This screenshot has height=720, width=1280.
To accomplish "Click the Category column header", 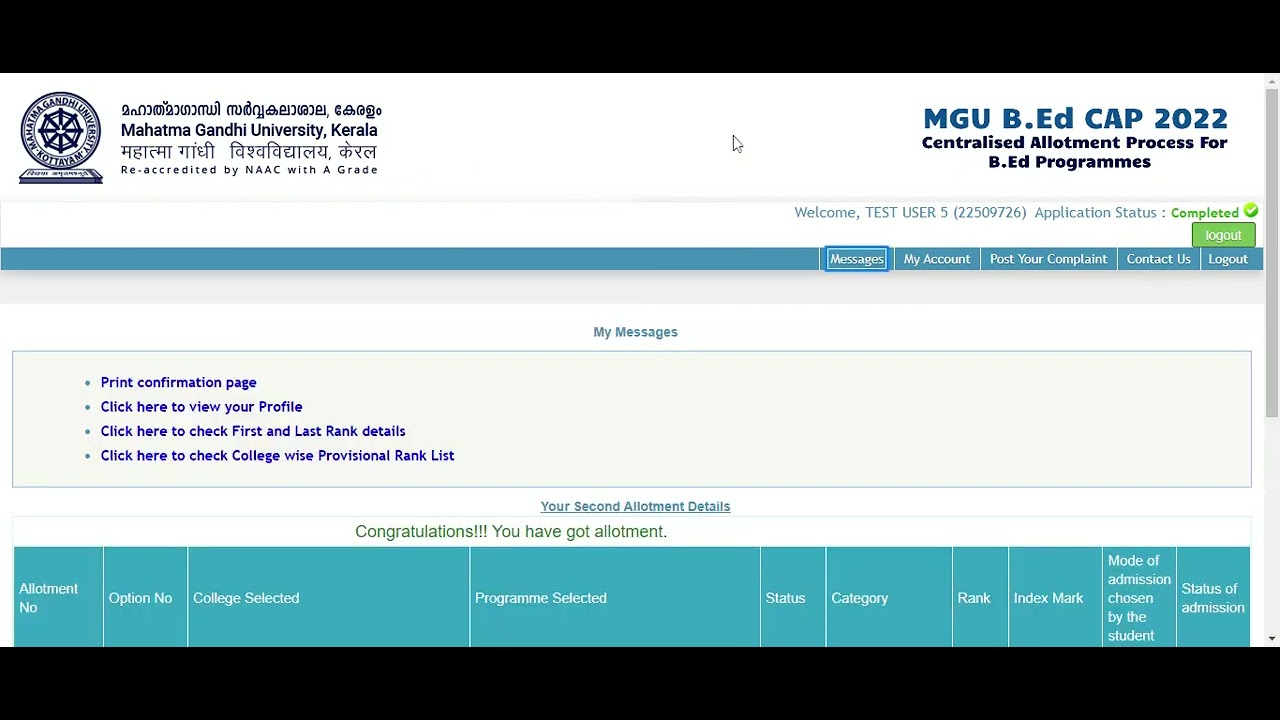I will [x=889, y=598].
